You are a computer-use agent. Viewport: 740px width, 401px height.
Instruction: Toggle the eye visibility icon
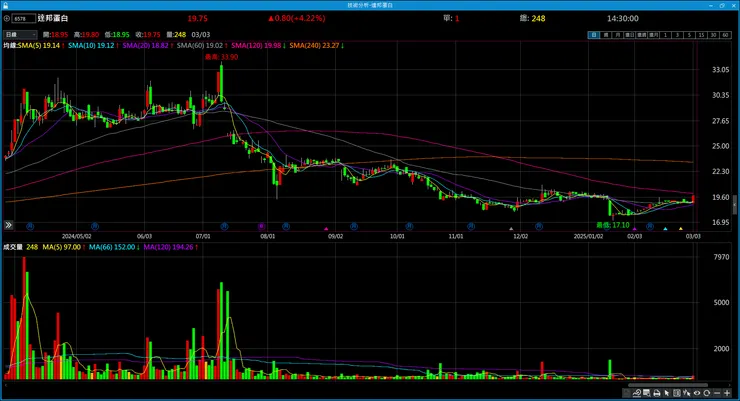point(697,393)
